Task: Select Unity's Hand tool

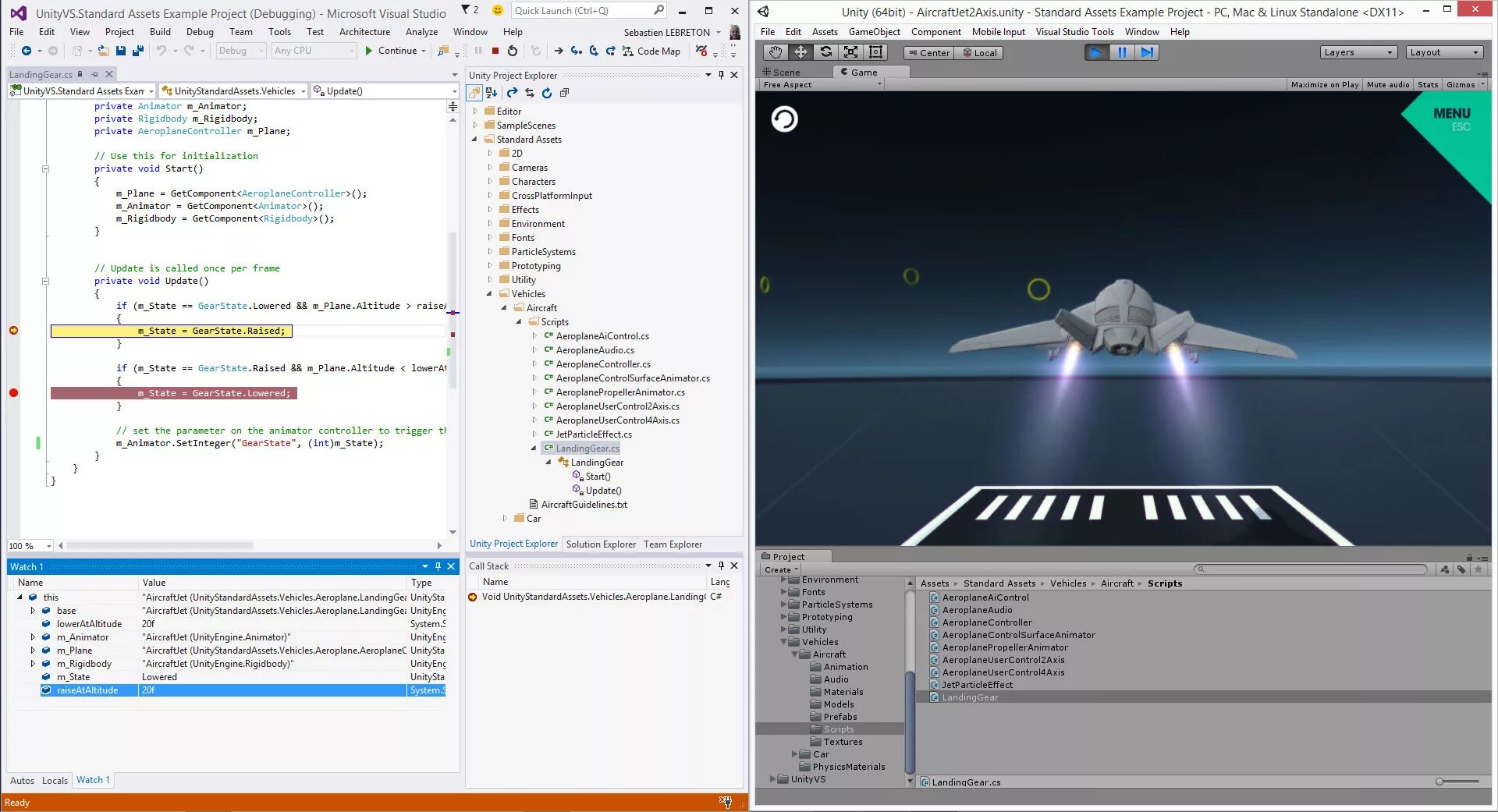Action: click(775, 52)
